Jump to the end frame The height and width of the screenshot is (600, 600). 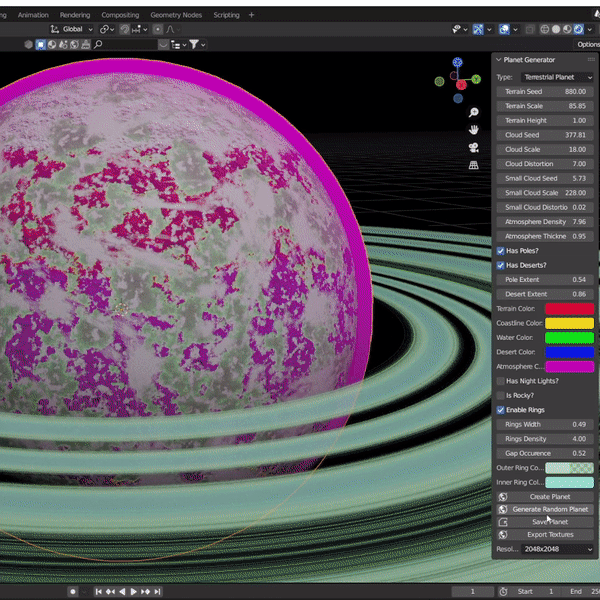pyautogui.click(x=157, y=592)
